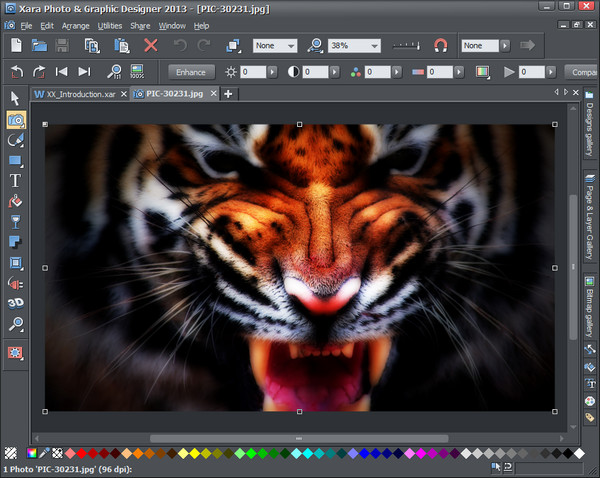The image size is (600, 478).
Task: Paste from clipboard icon
Action: pyautogui.click(x=122, y=46)
